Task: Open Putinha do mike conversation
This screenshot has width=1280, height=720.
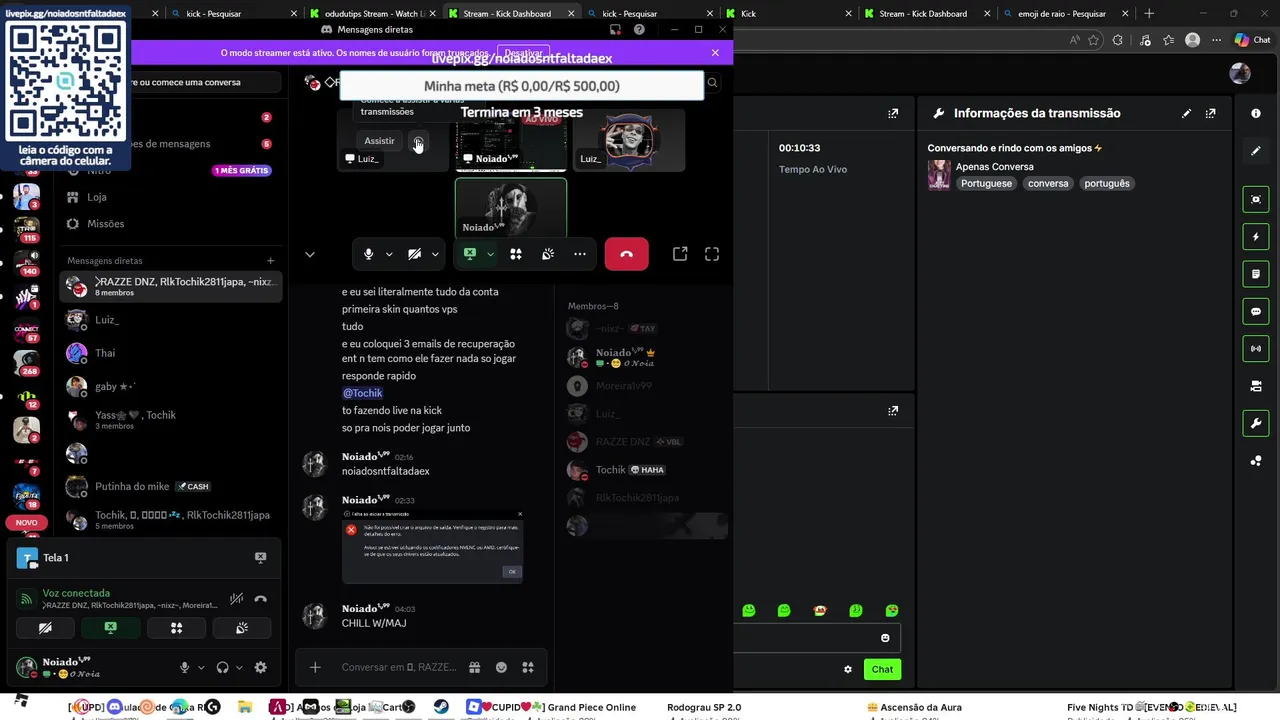Action: coord(171,486)
